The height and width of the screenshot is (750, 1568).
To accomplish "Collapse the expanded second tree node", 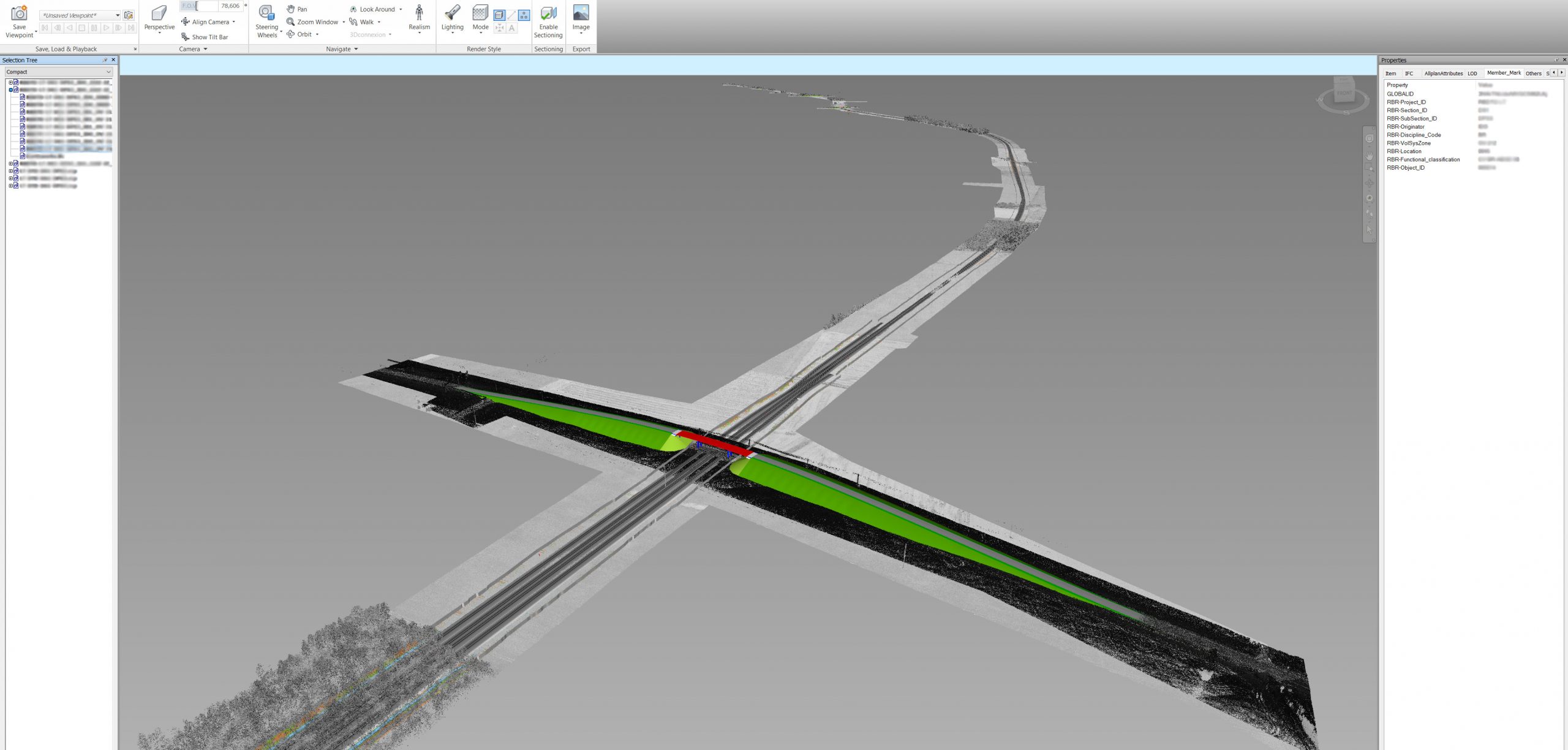I will click(x=10, y=90).
